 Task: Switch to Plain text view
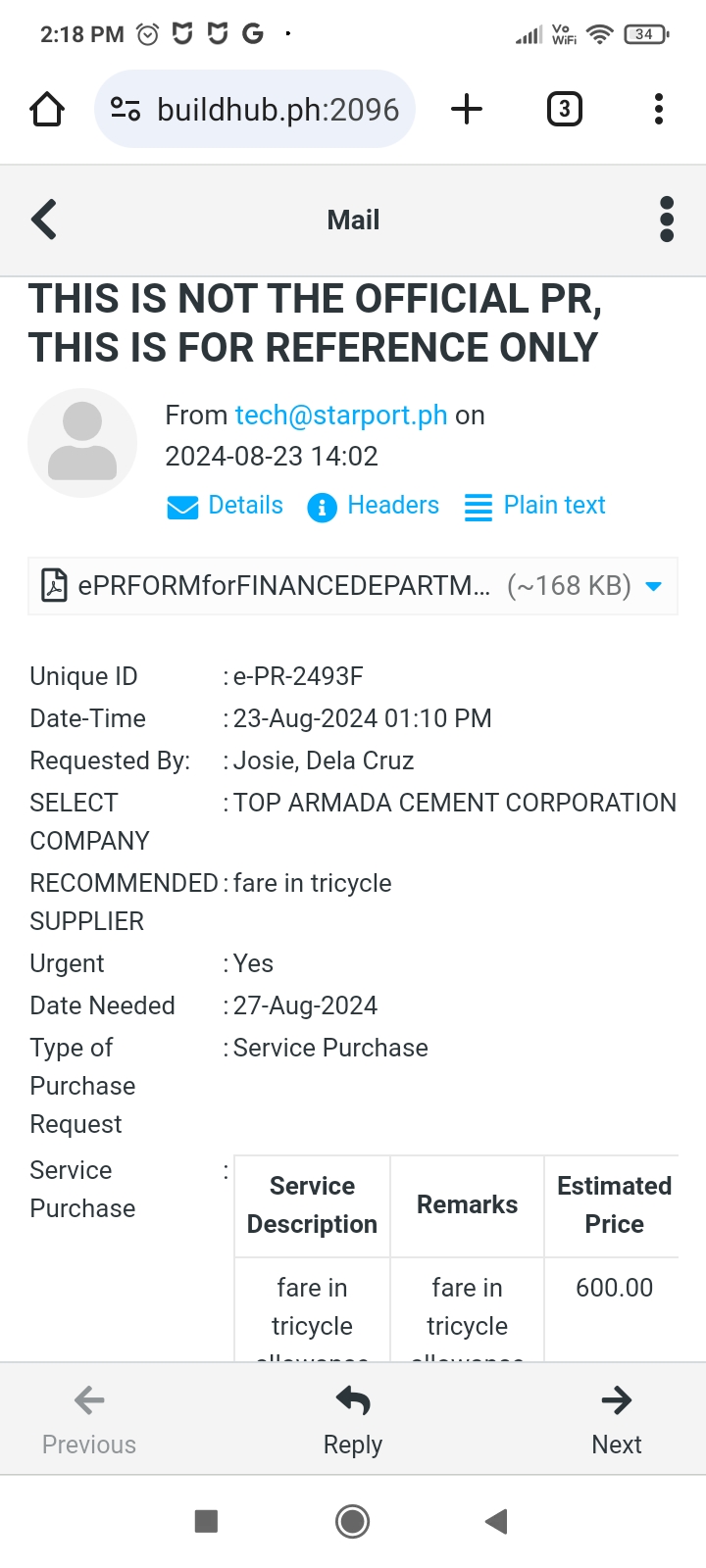point(535,506)
